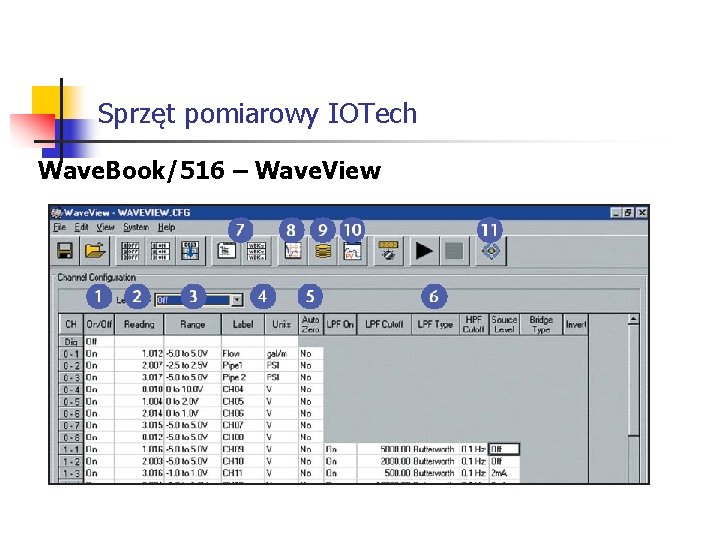
Task: Click the LPF On column header
Action: [340, 325]
